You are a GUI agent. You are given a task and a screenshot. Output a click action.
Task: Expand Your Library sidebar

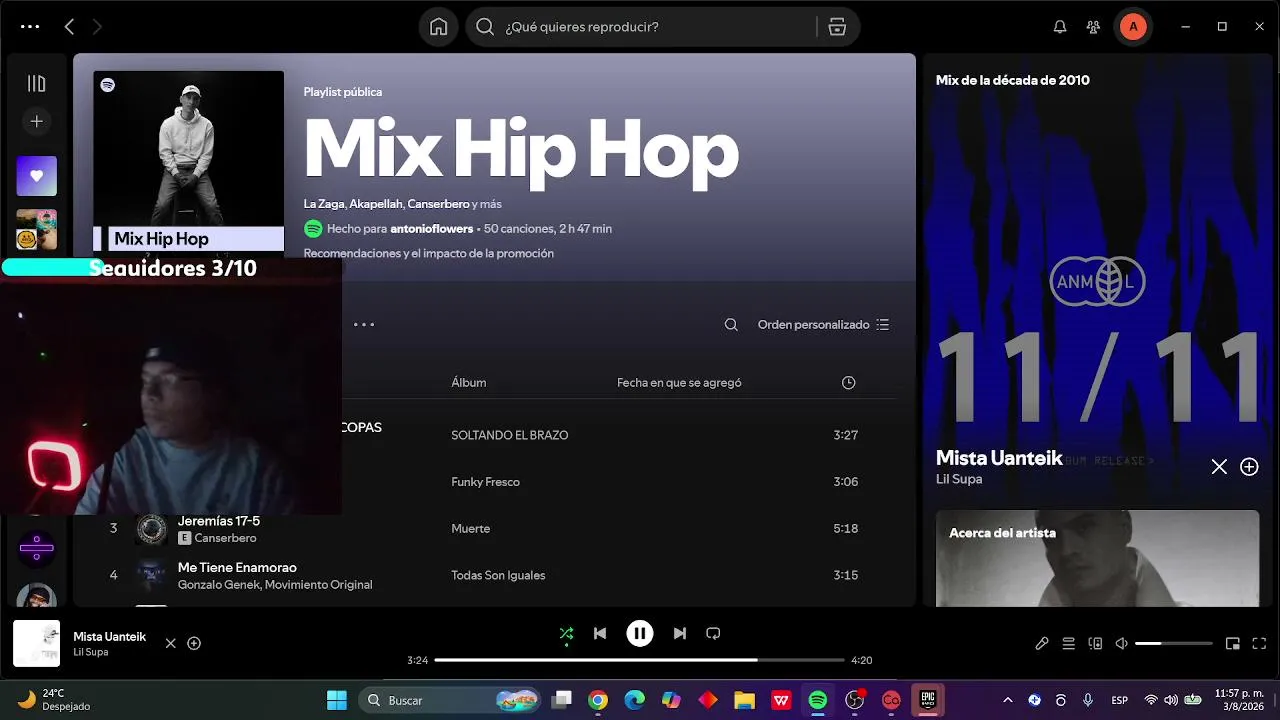point(36,84)
